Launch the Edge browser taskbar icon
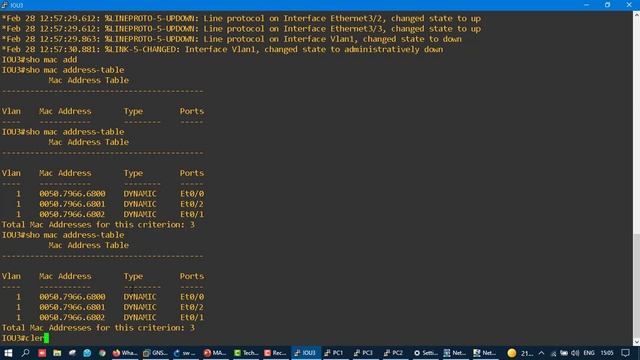Viewport: 640px width, 360px height. point(87,353)
